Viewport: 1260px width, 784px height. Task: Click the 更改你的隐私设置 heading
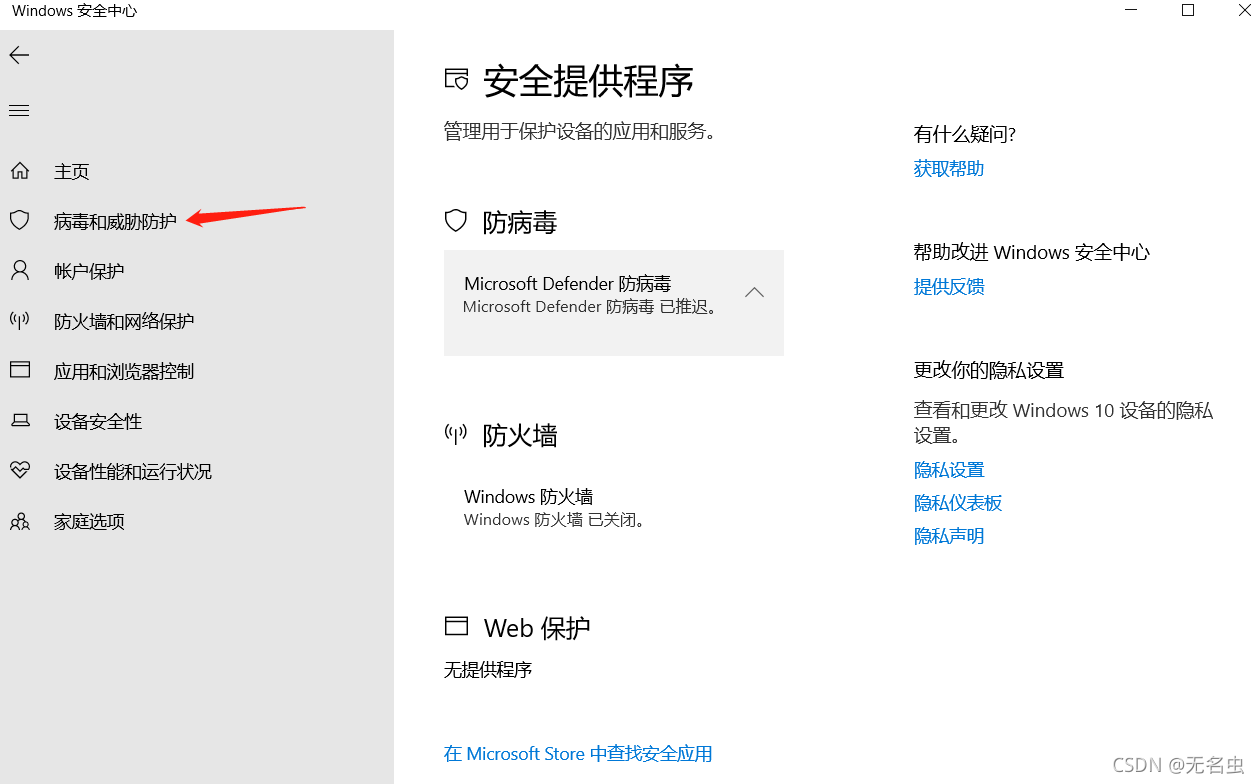(x=989, y=371)
